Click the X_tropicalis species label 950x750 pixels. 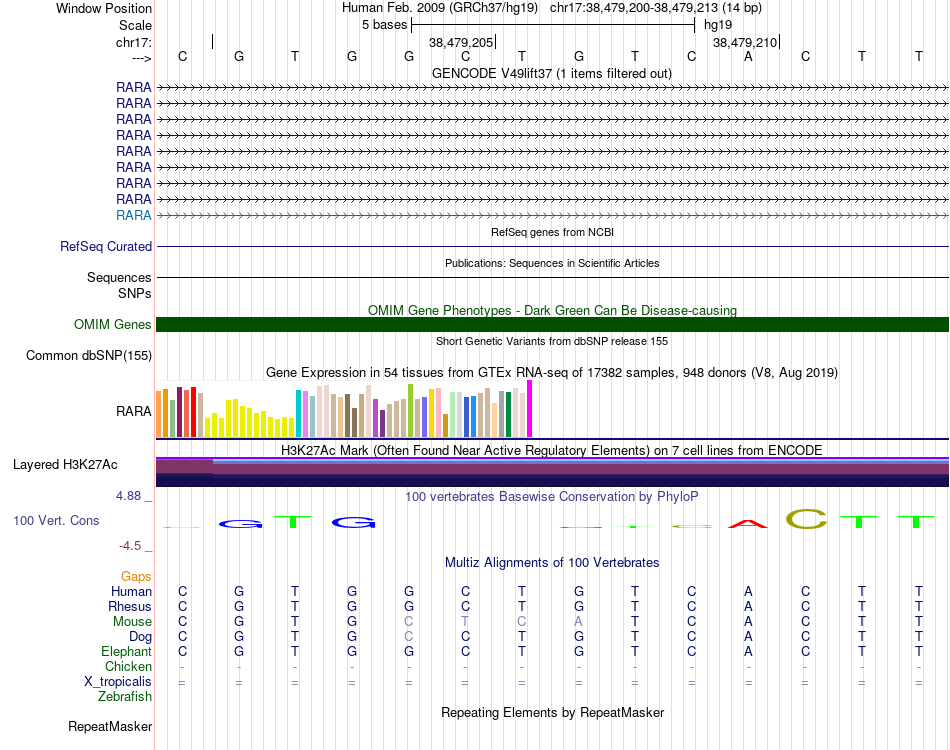pyautogui.click(x=118, y=682)
